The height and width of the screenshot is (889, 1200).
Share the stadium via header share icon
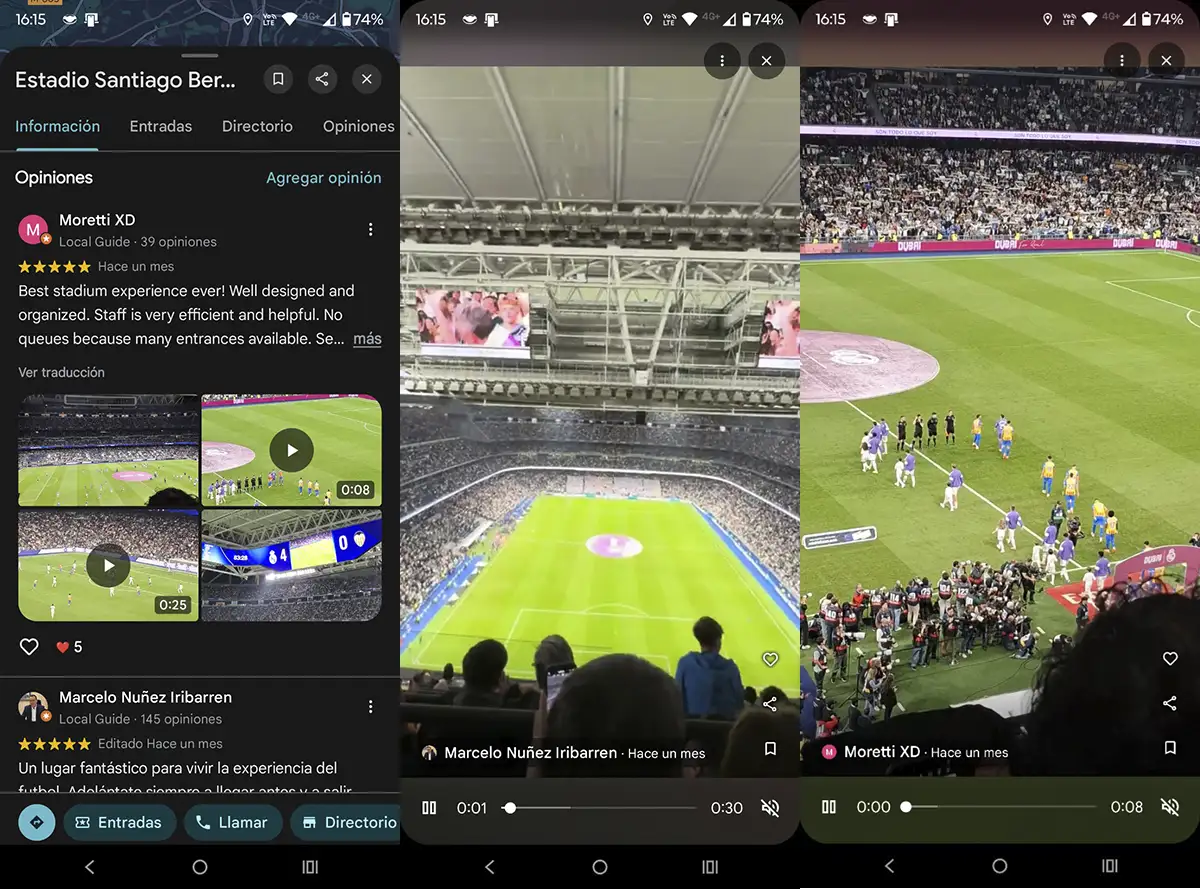tap(322, 80)
